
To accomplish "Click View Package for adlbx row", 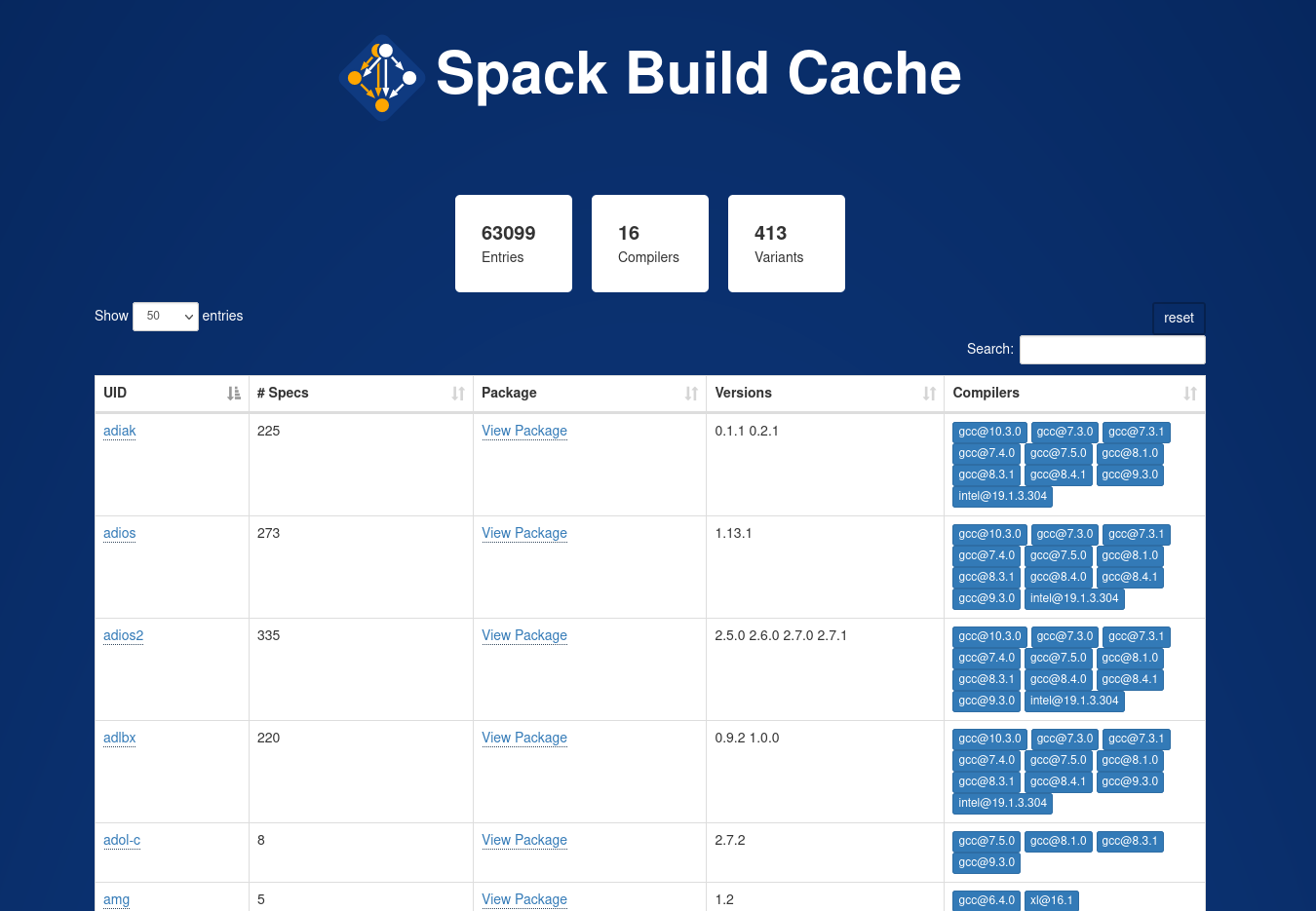I will click(x=524, y=738).
